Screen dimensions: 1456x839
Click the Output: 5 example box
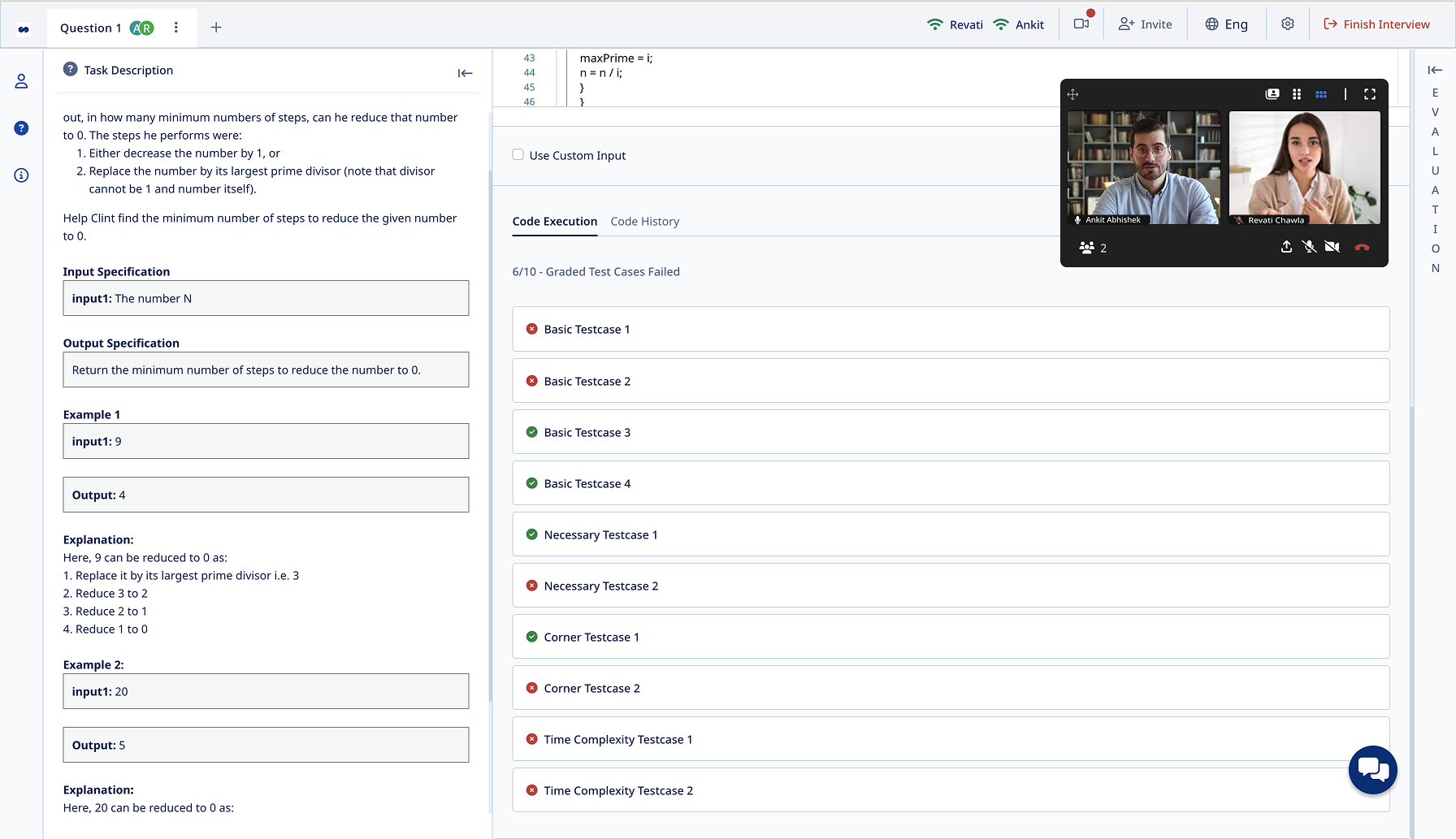point(266,745)
